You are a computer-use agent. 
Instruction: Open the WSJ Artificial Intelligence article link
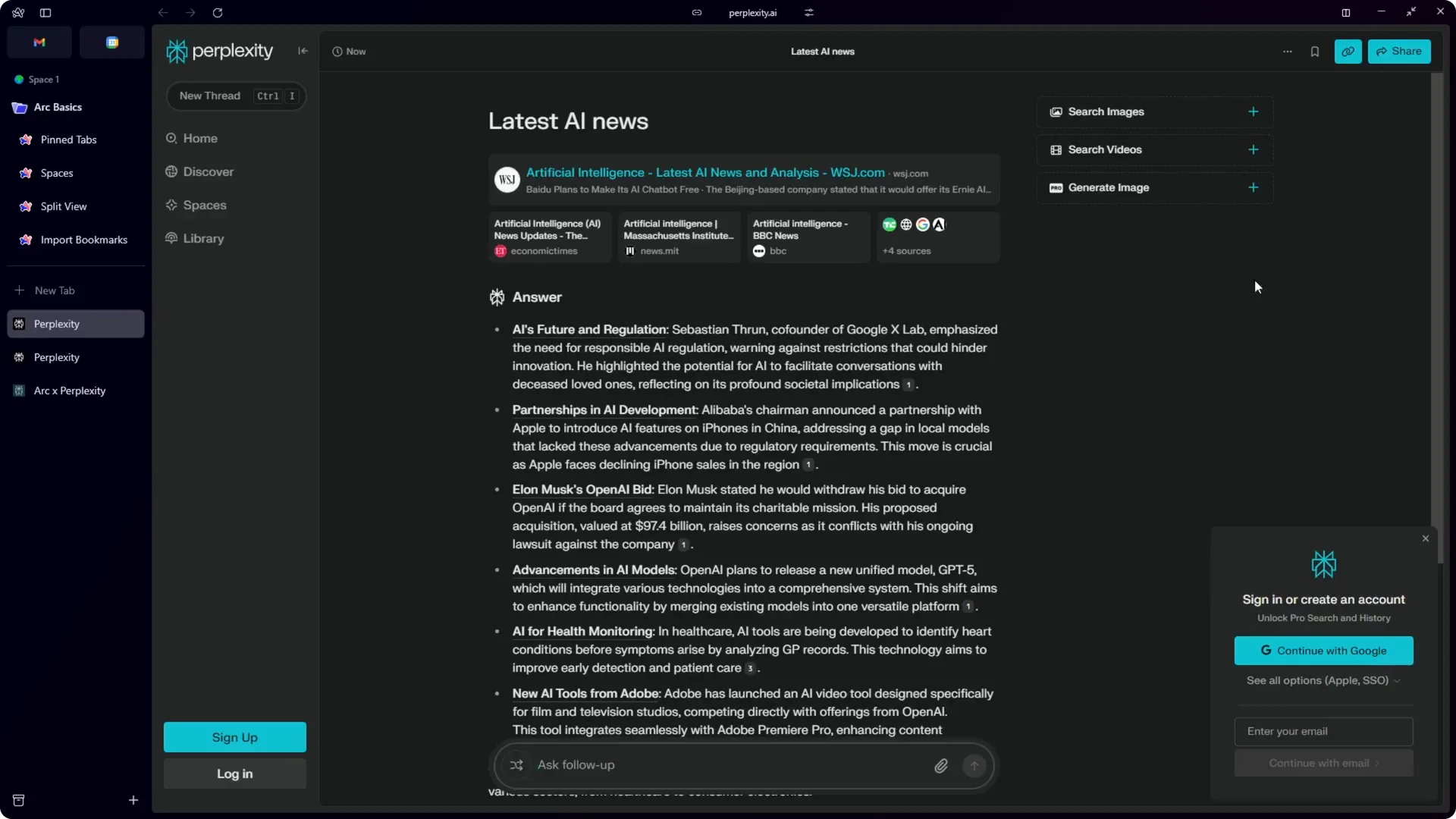click(x=706, y=172)
